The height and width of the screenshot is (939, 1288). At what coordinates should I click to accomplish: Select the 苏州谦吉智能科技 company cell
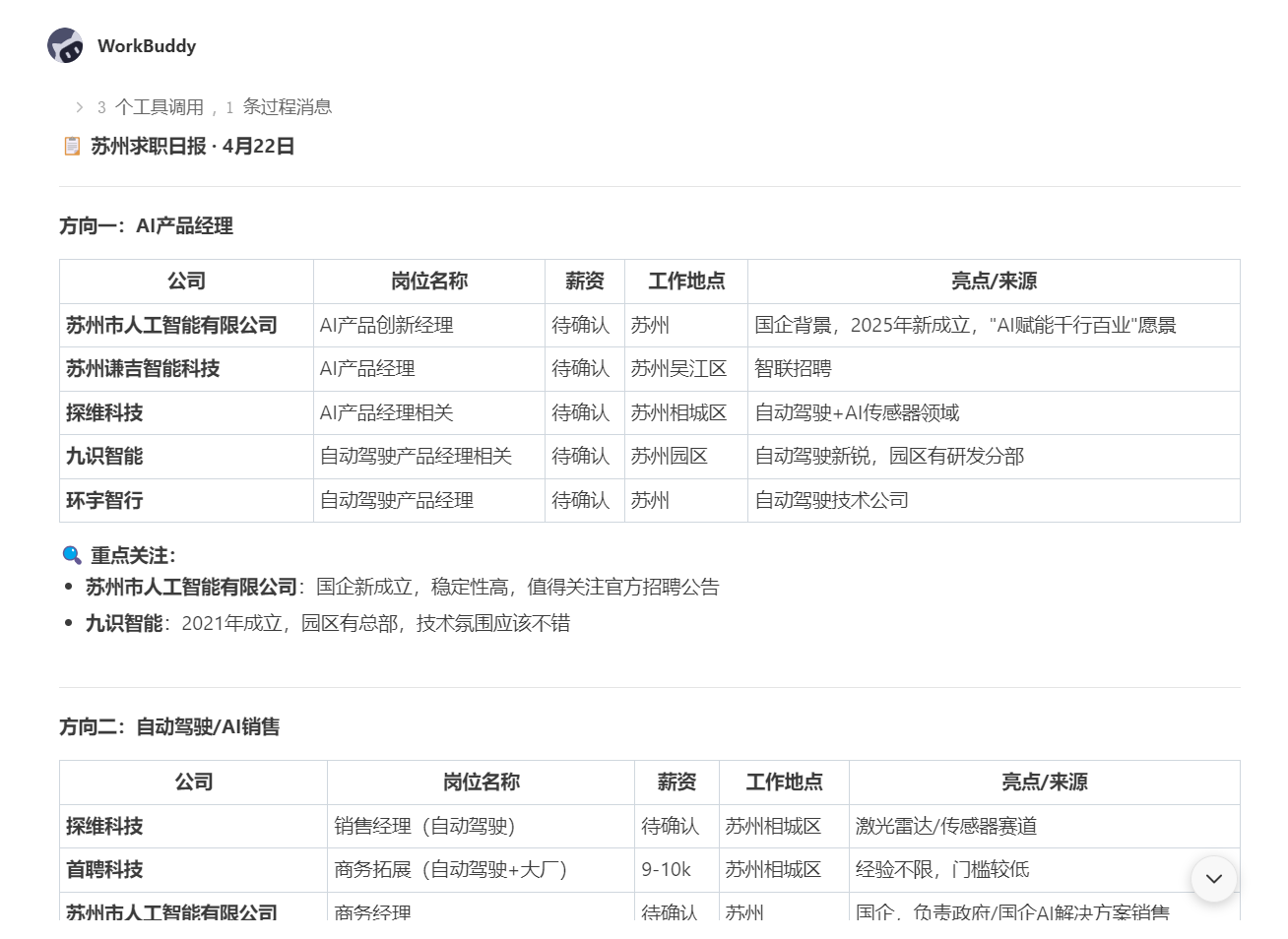click(x=143, y=369)
